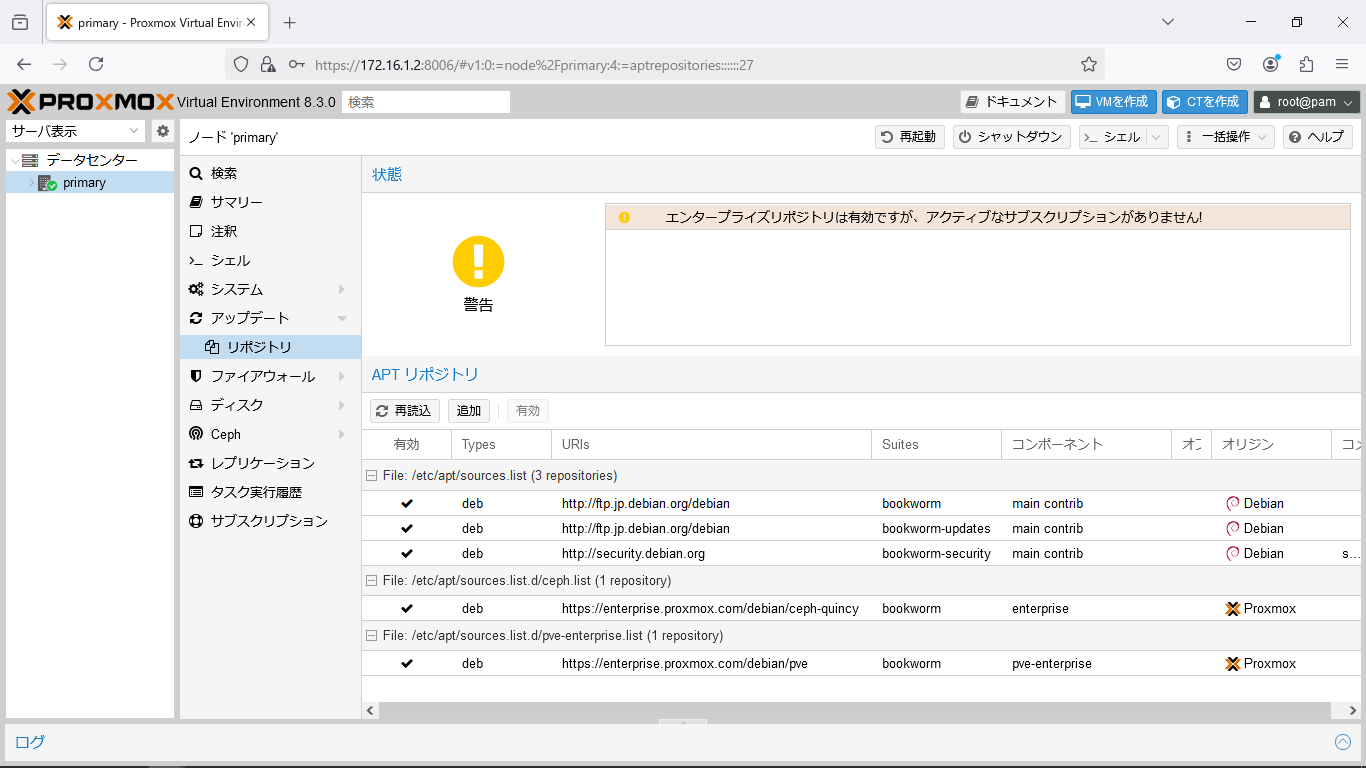1366x768 pixels.
Task: Go back using browser back arrow
Action: click(x=25, y=64)
